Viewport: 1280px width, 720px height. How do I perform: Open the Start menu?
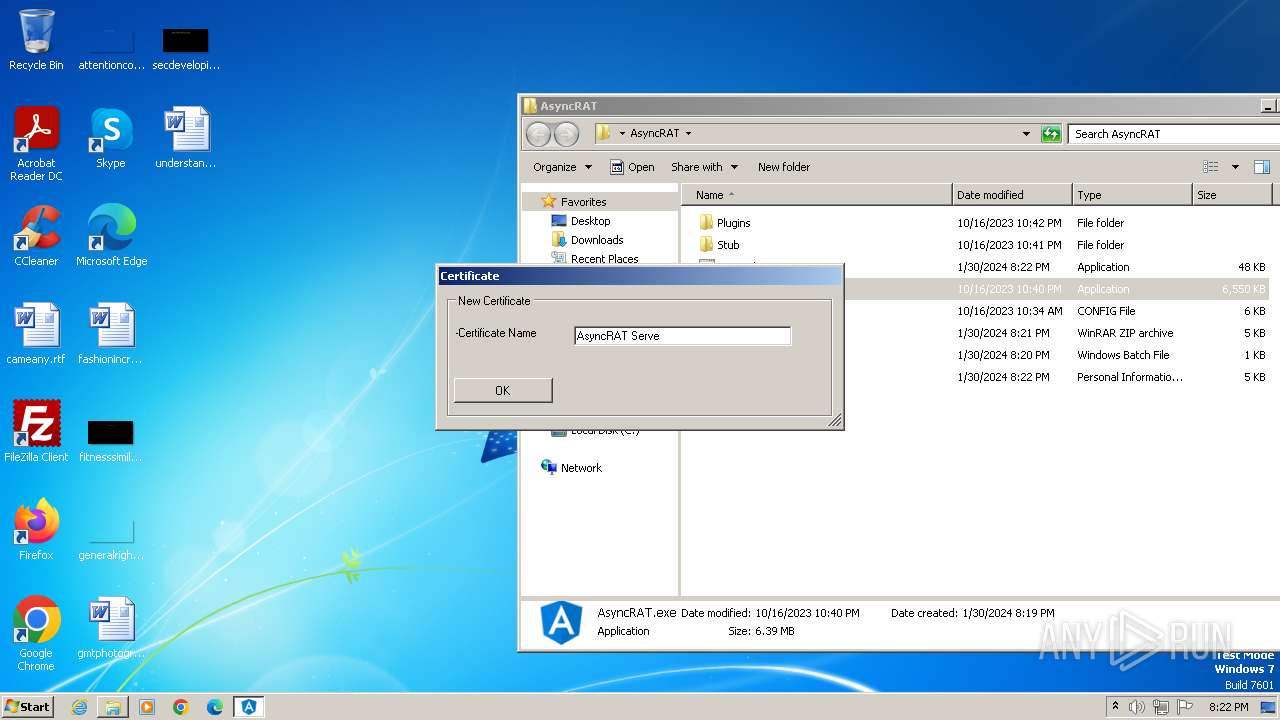click(28, 706)
